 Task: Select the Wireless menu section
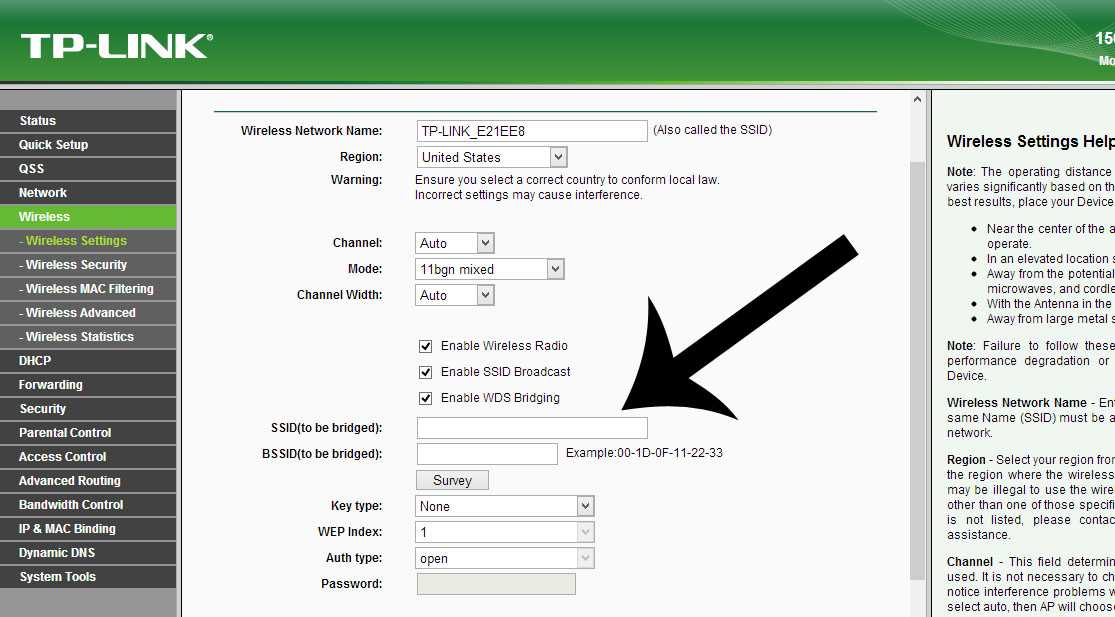pos(87,217)
